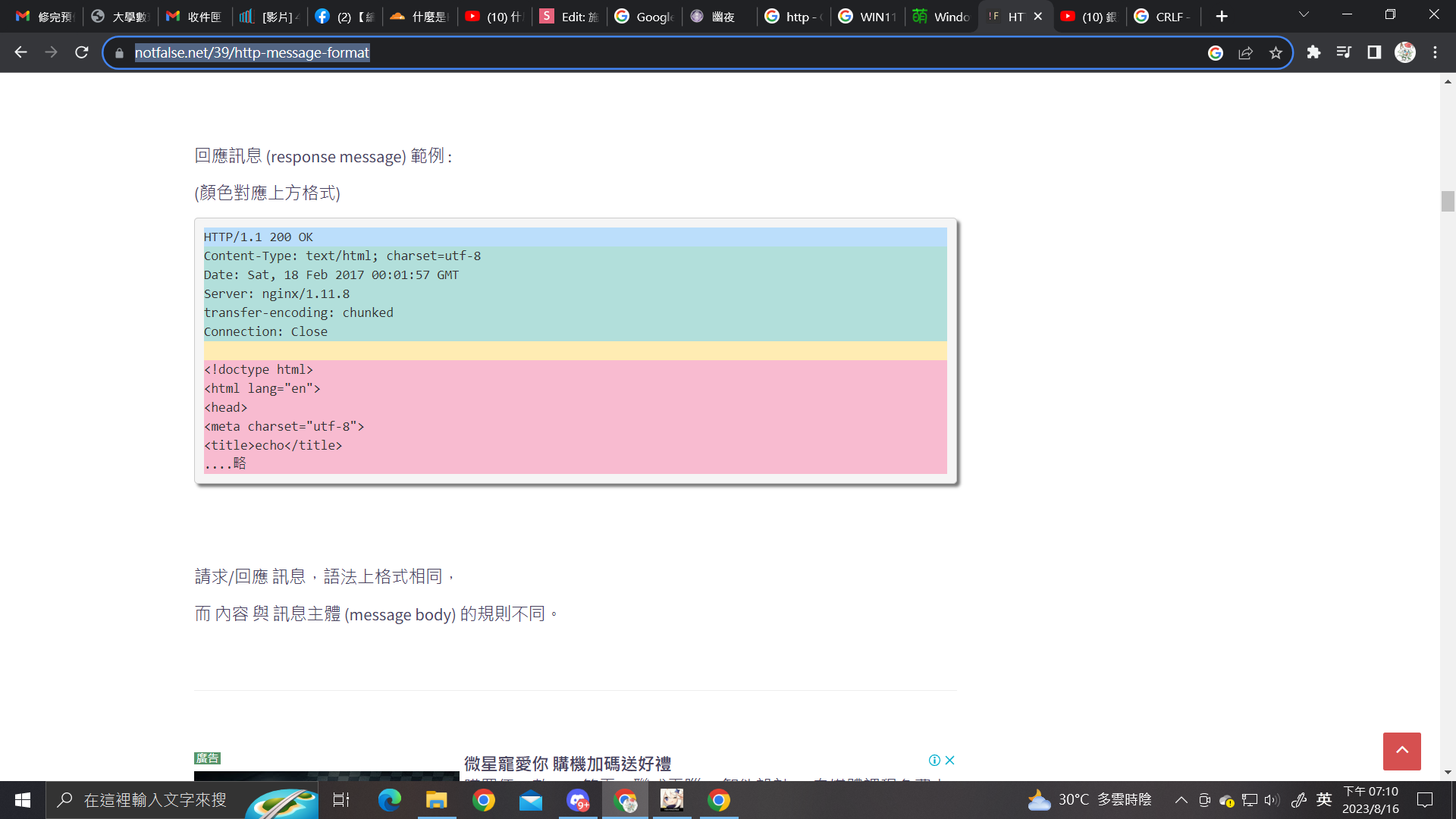Open Google Translate icon in address bar
The image size is (1456, 819).
1216,52
